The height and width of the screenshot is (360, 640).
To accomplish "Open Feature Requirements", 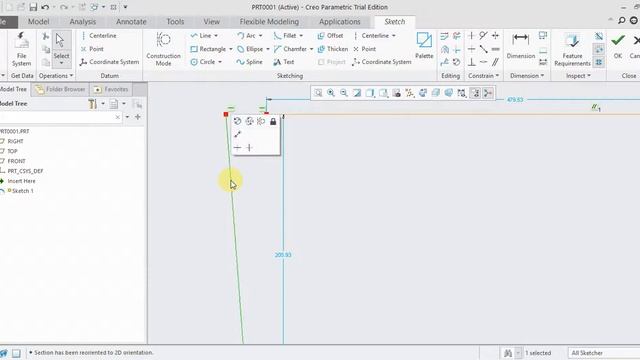I will coord(572,50).
